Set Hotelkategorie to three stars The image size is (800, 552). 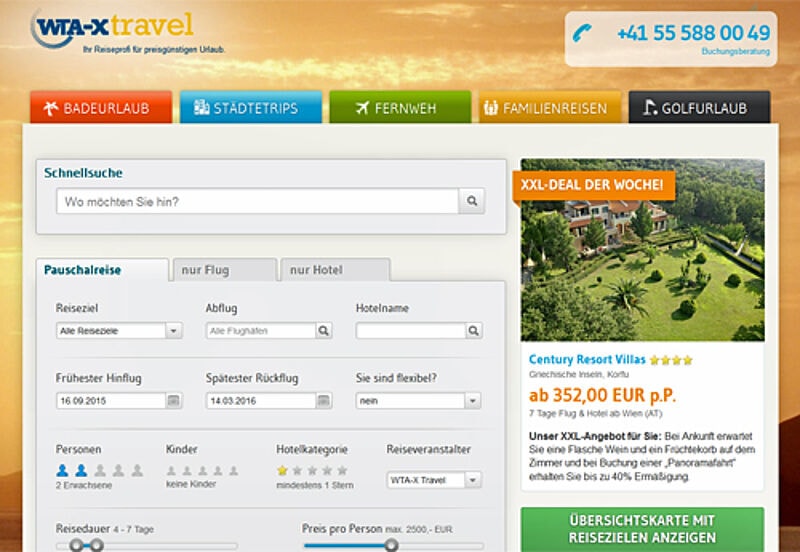312,470
